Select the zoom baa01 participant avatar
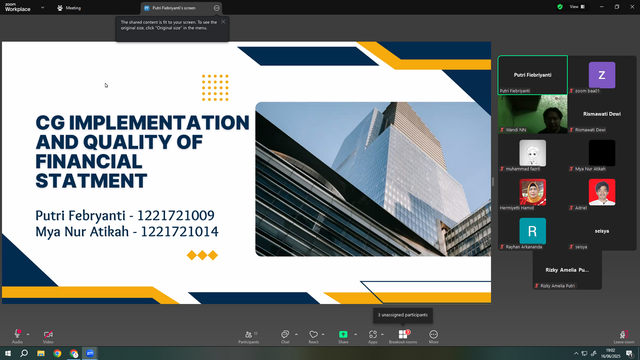This screenshot has width=640, height=360. (602, 75)
